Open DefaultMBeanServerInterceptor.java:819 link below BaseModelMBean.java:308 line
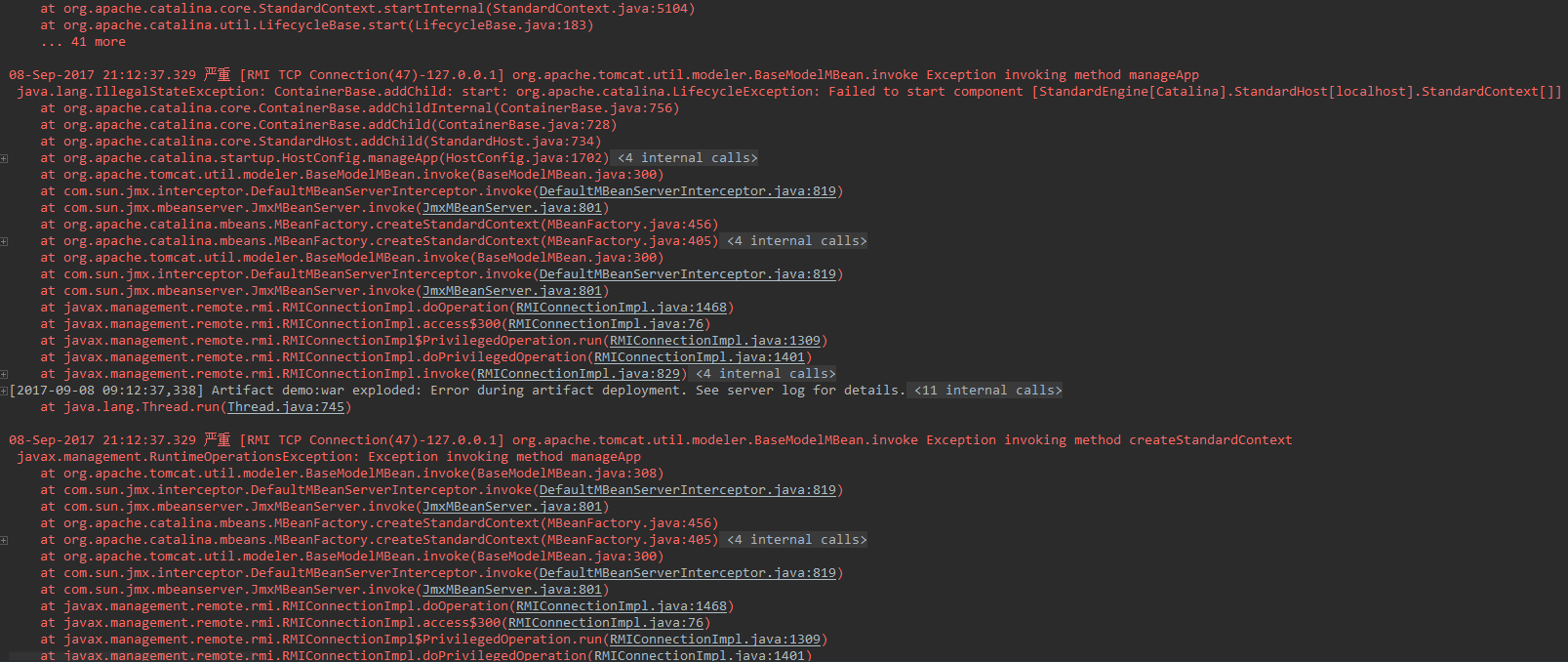The width and height of the screenshot is (1568, 662). pos(688,490)
